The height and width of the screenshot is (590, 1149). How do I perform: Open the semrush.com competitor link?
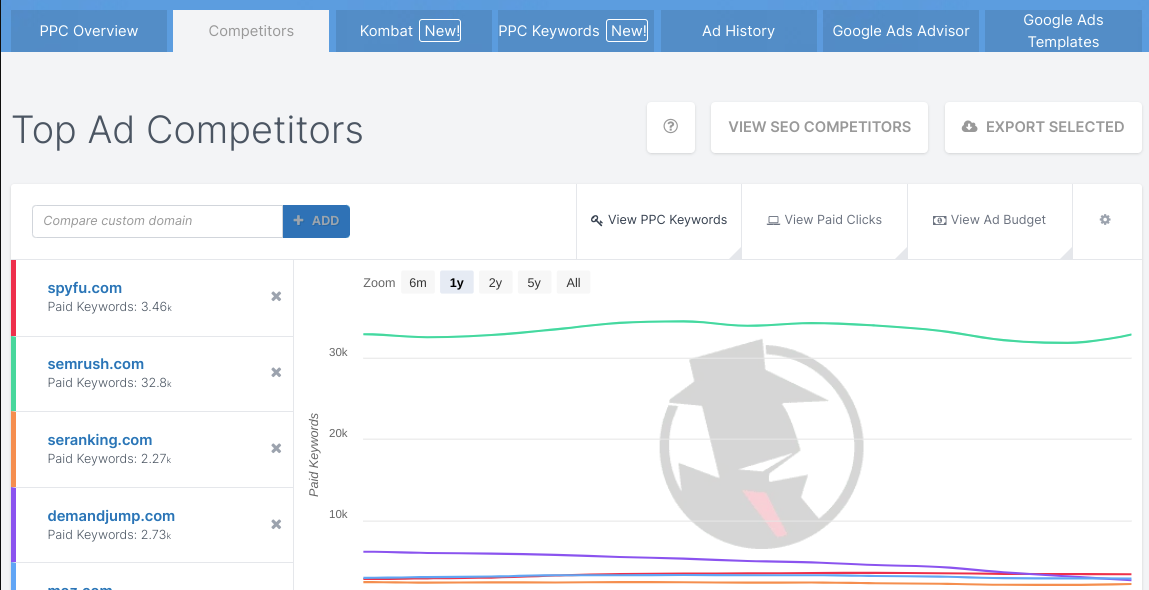pos(95,364)
